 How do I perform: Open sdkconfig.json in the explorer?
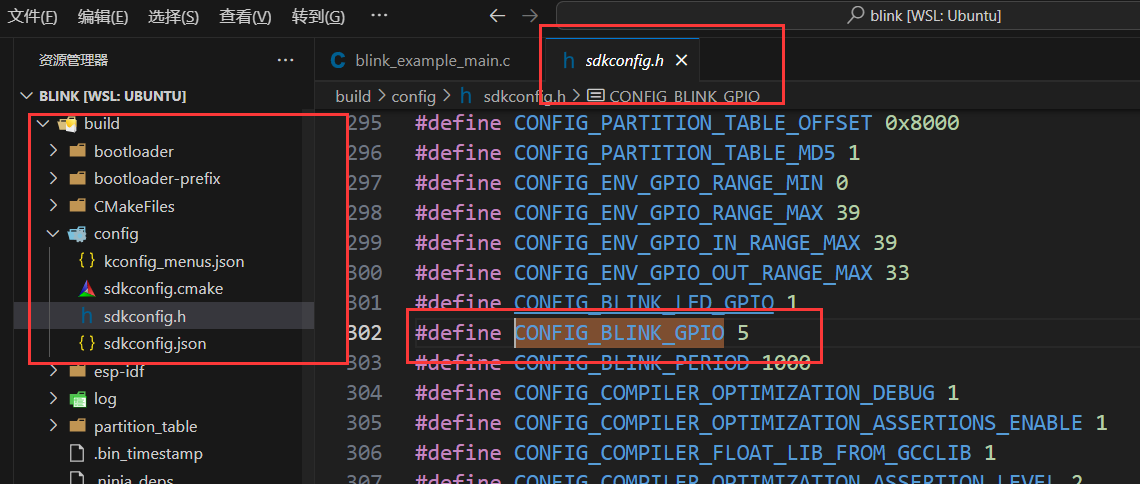pyautogui.click(x=154, y=343)
